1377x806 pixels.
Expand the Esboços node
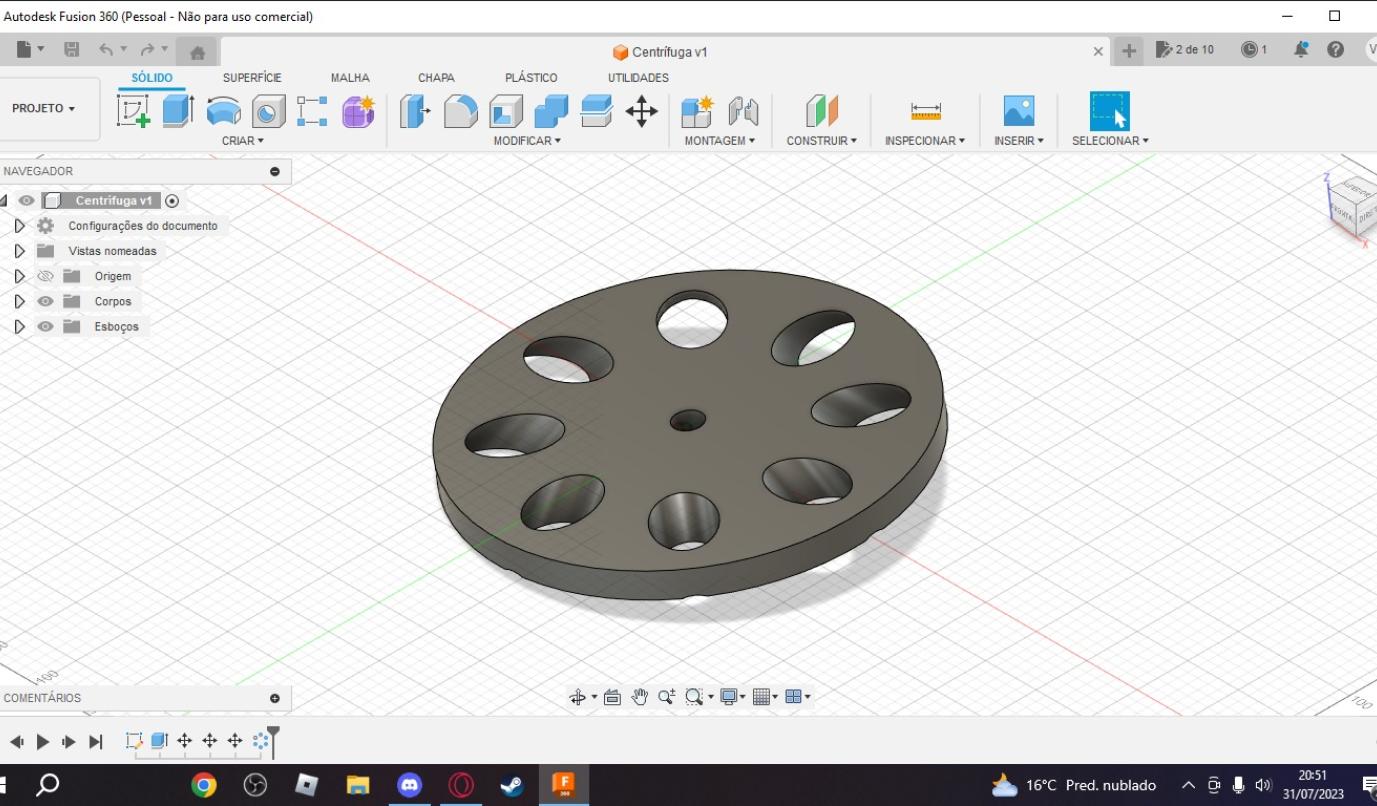pyautogui.click(x=19, y=326)
